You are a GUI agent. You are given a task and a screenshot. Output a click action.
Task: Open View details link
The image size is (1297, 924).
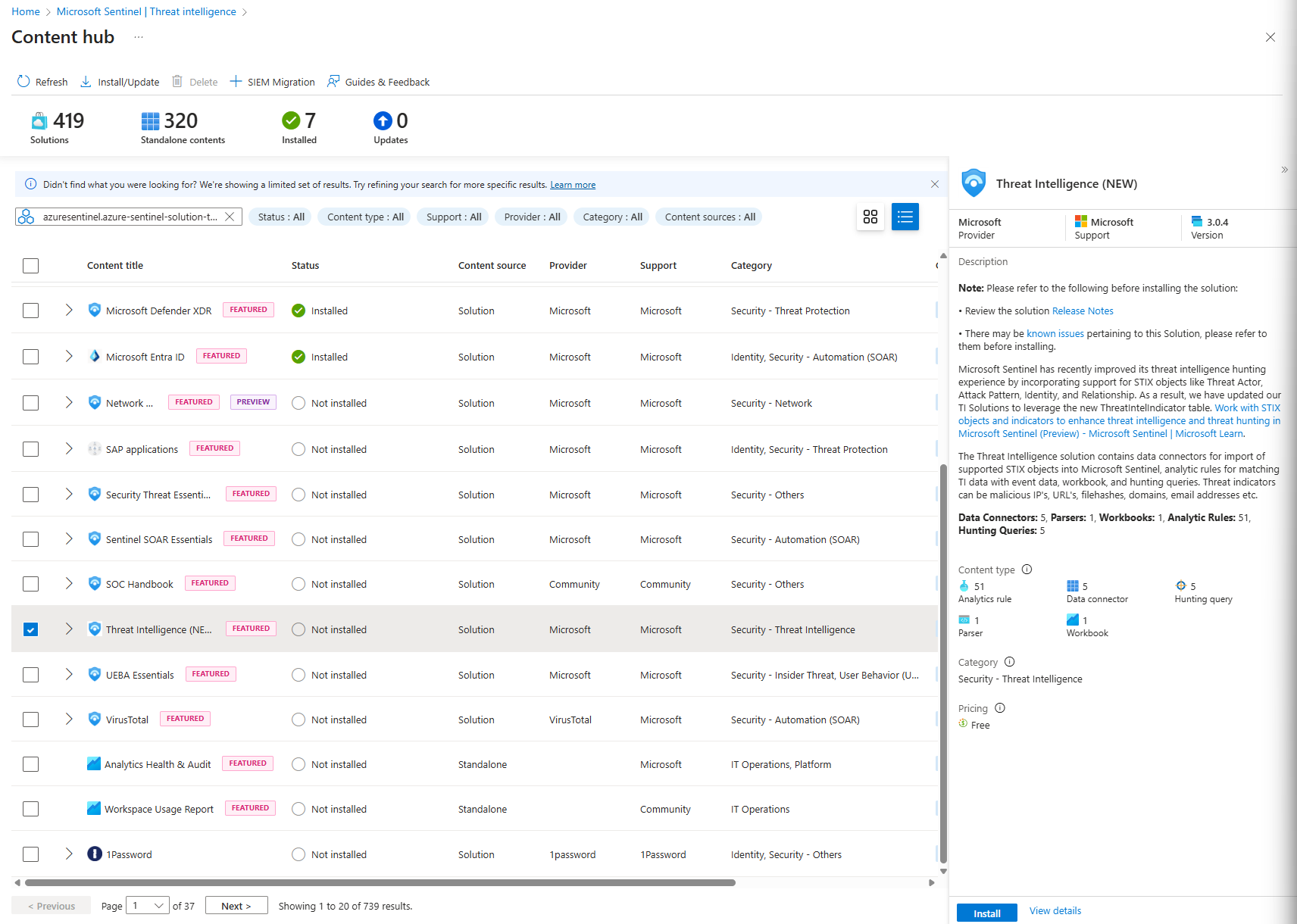tap(1055, 910)
